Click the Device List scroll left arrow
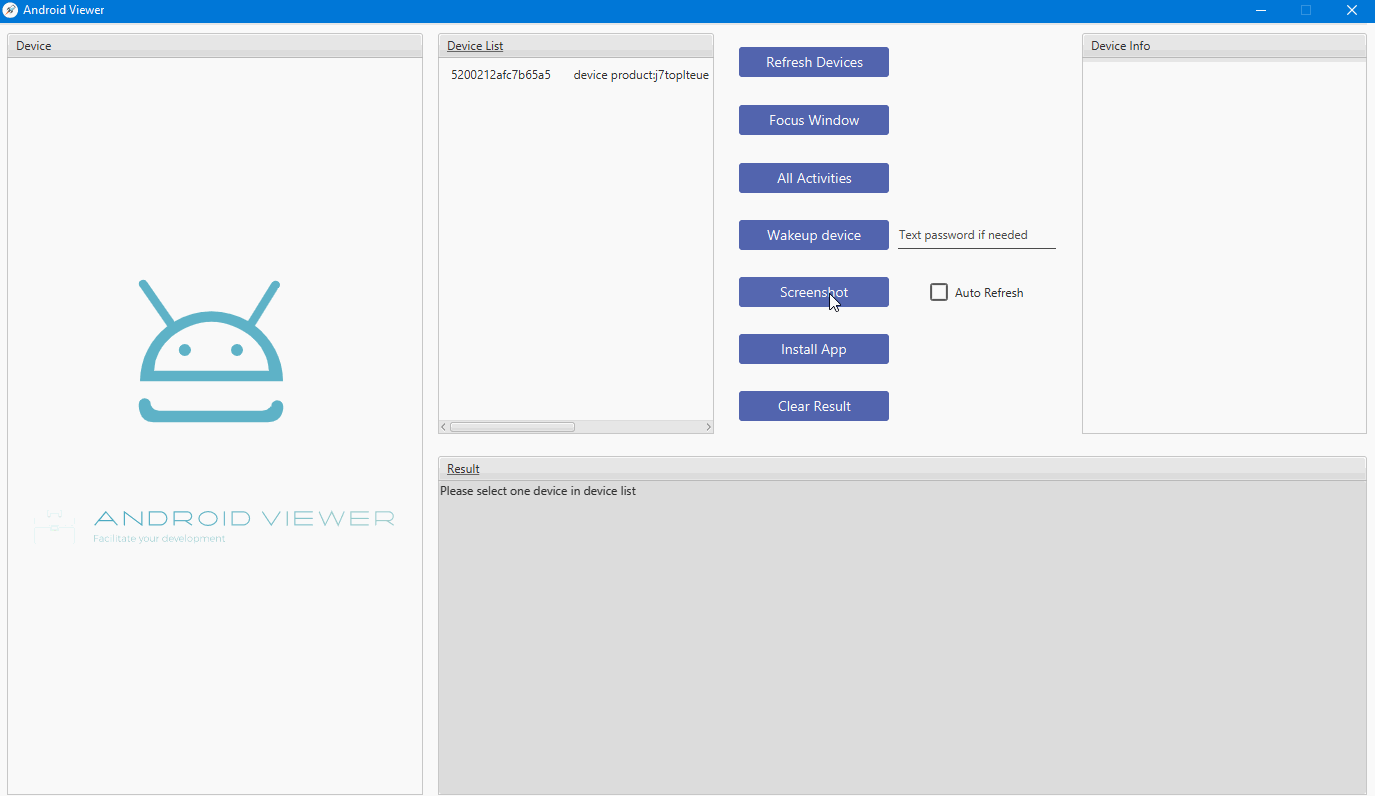The image size is (1375, 796). click(444, 427)
